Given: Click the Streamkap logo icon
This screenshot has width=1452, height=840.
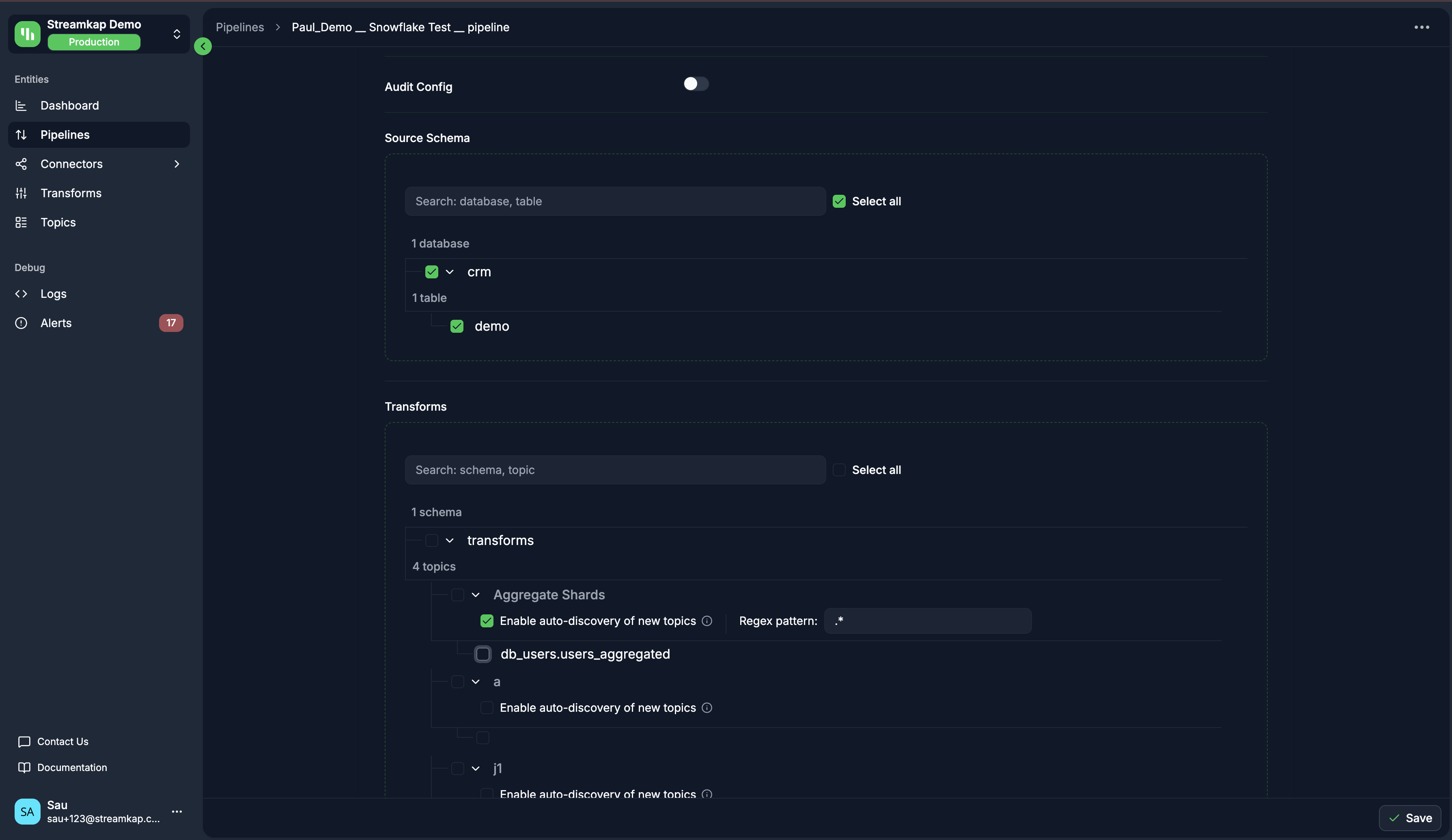Looking at the screenshot, I should (27, 33).
